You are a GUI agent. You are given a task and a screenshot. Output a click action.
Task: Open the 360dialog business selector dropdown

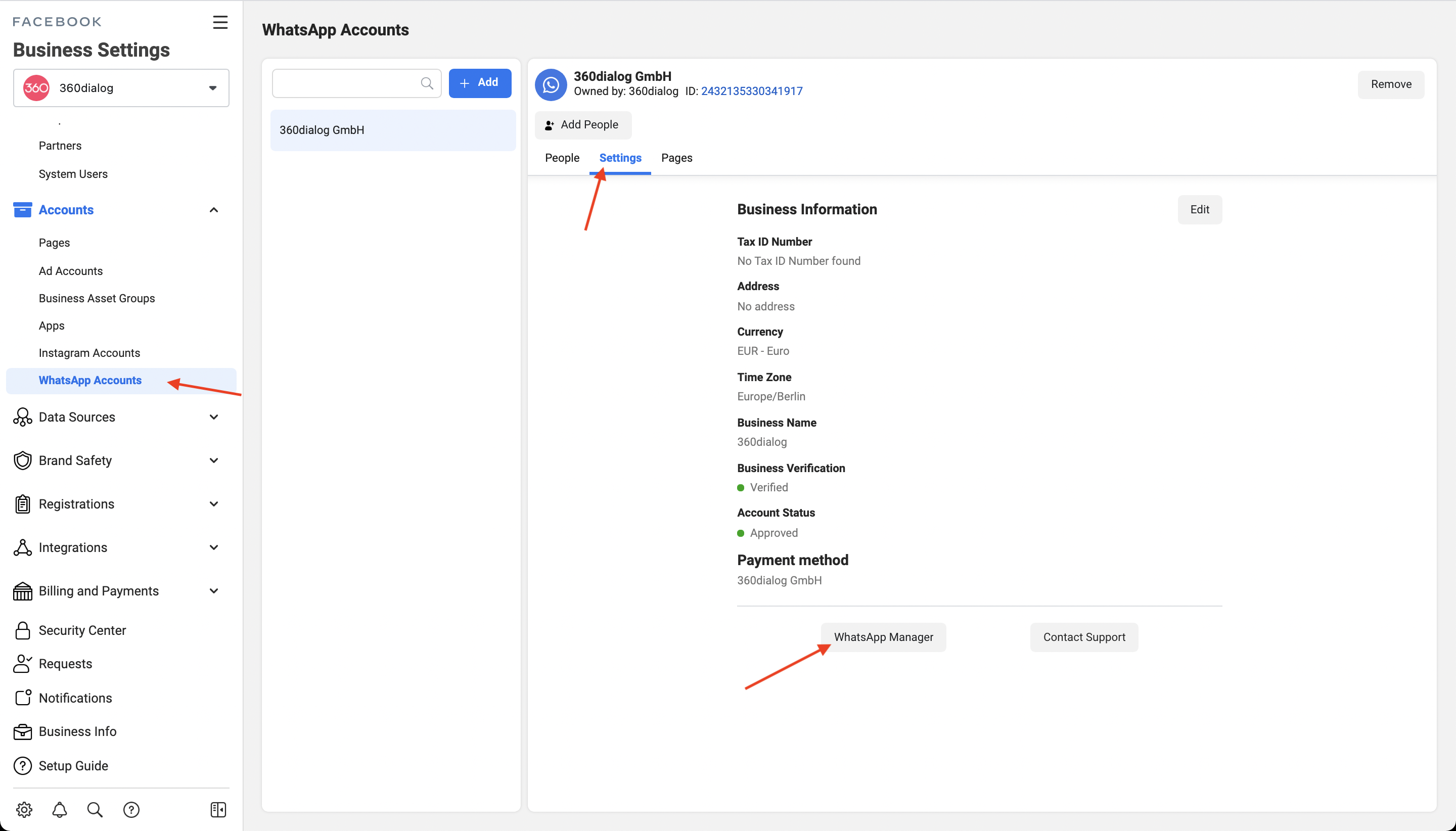(x=121, y=88)
